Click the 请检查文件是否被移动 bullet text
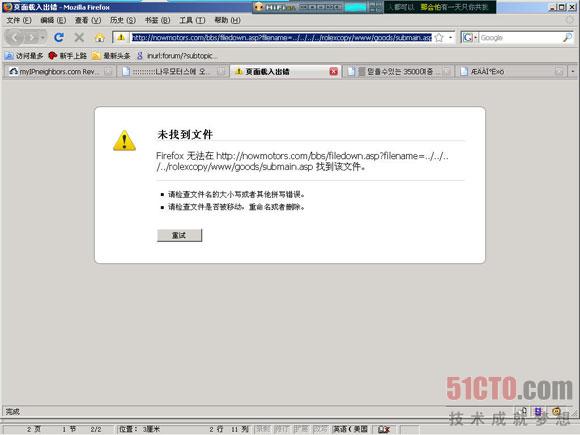The width and height of the screenshot is (580, 435). (236, 207)
